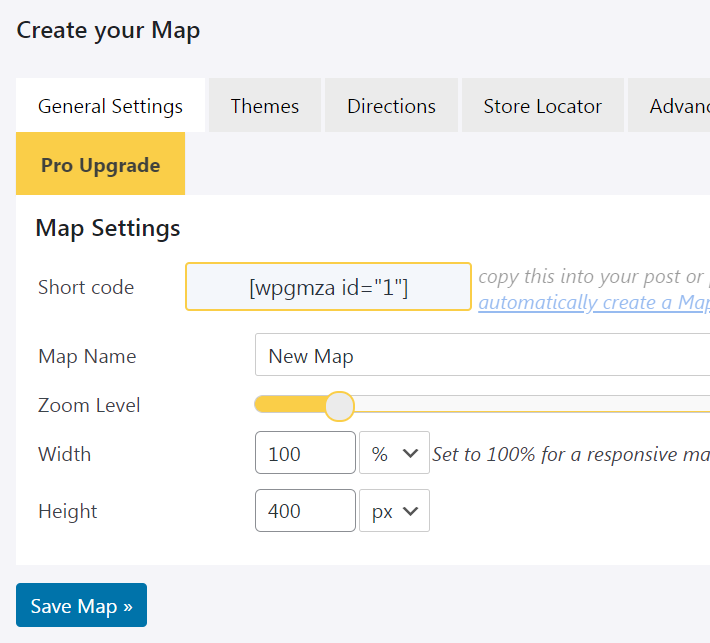Click the Save Map button
The height and width of the screenshot is (643, 710).
click(82, 605)
